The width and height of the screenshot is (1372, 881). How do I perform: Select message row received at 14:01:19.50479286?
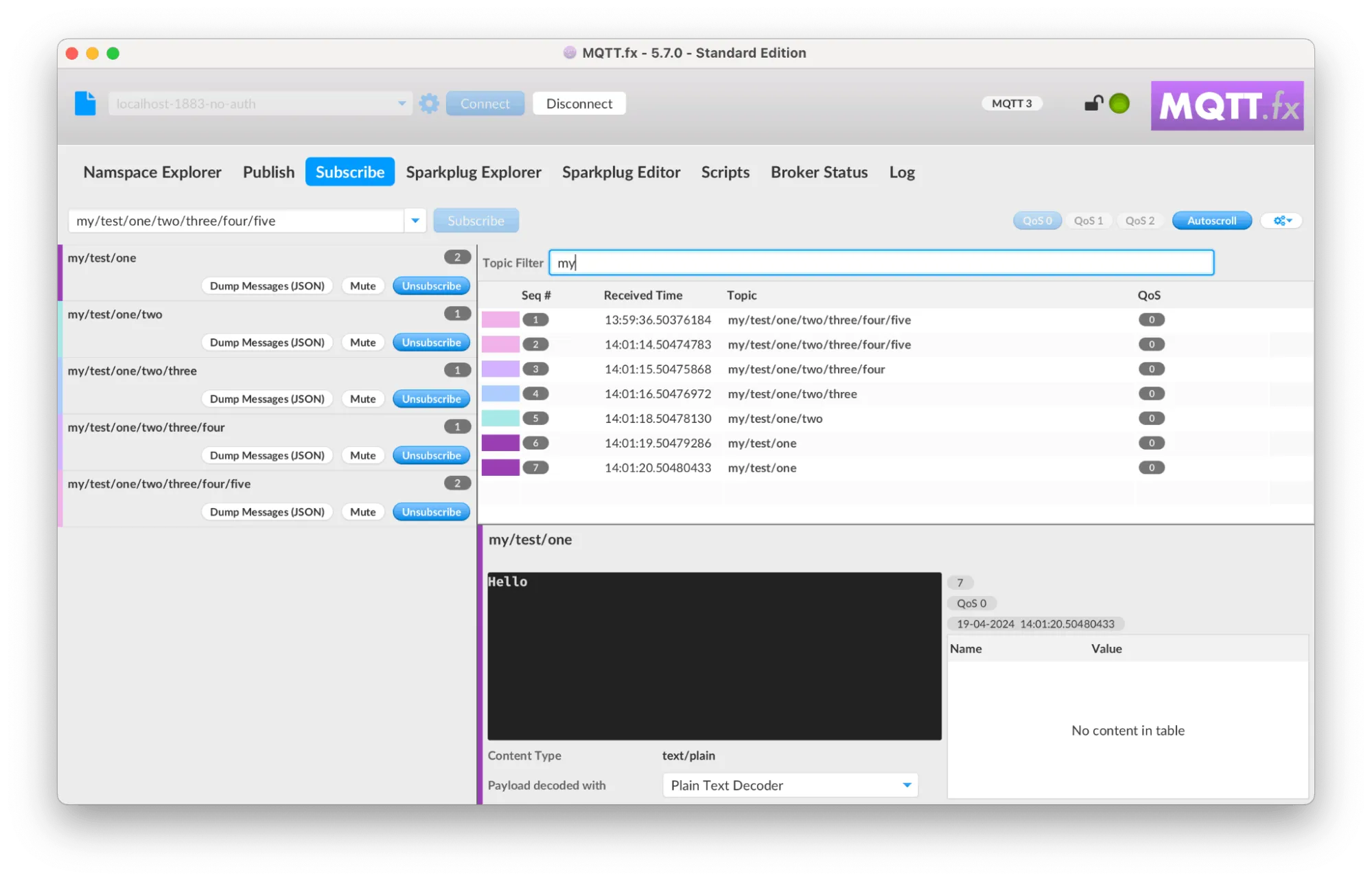[x=896, y=443]
